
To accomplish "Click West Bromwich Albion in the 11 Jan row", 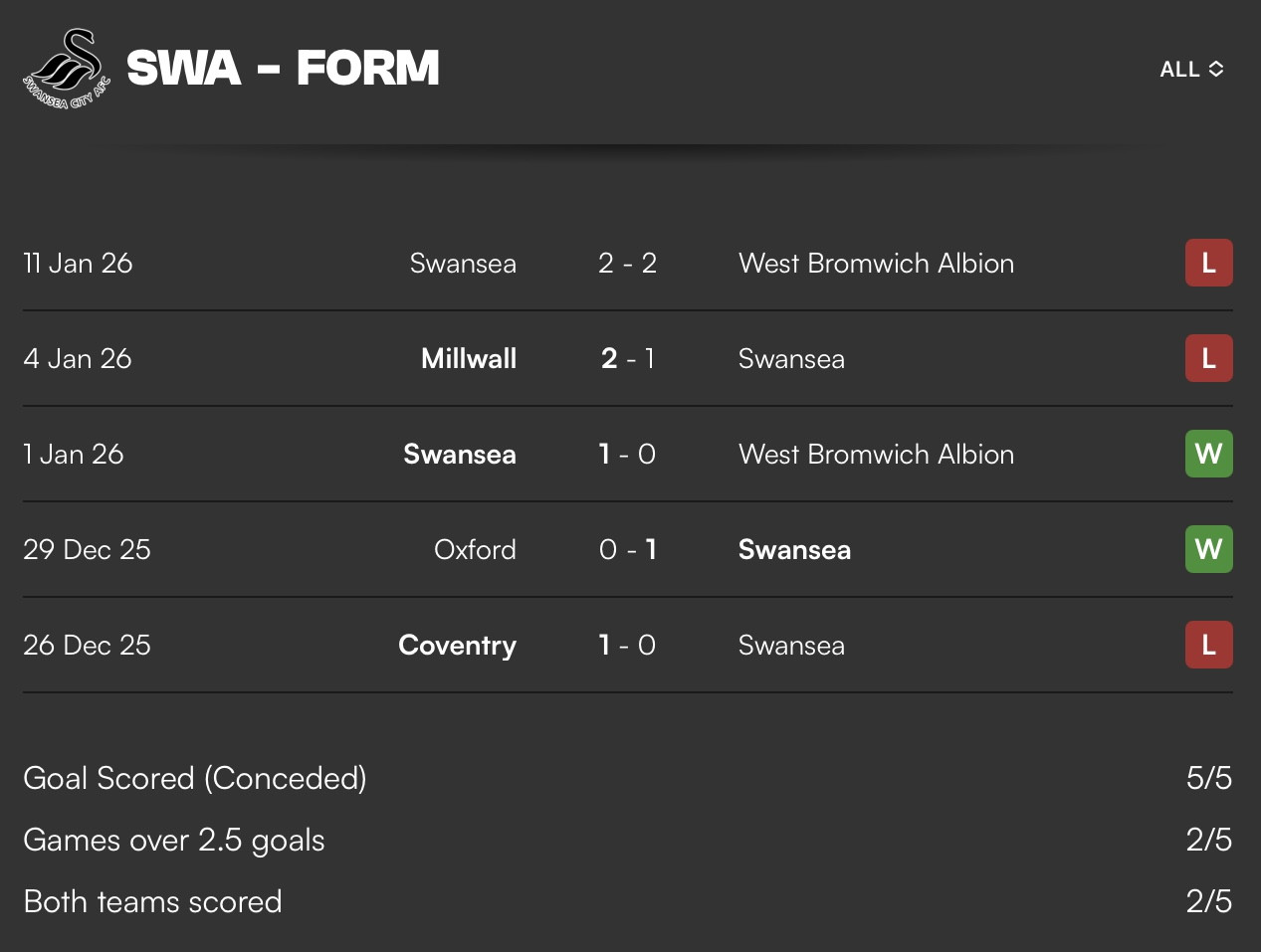I will pyautogui.click(x=876, y=264).
